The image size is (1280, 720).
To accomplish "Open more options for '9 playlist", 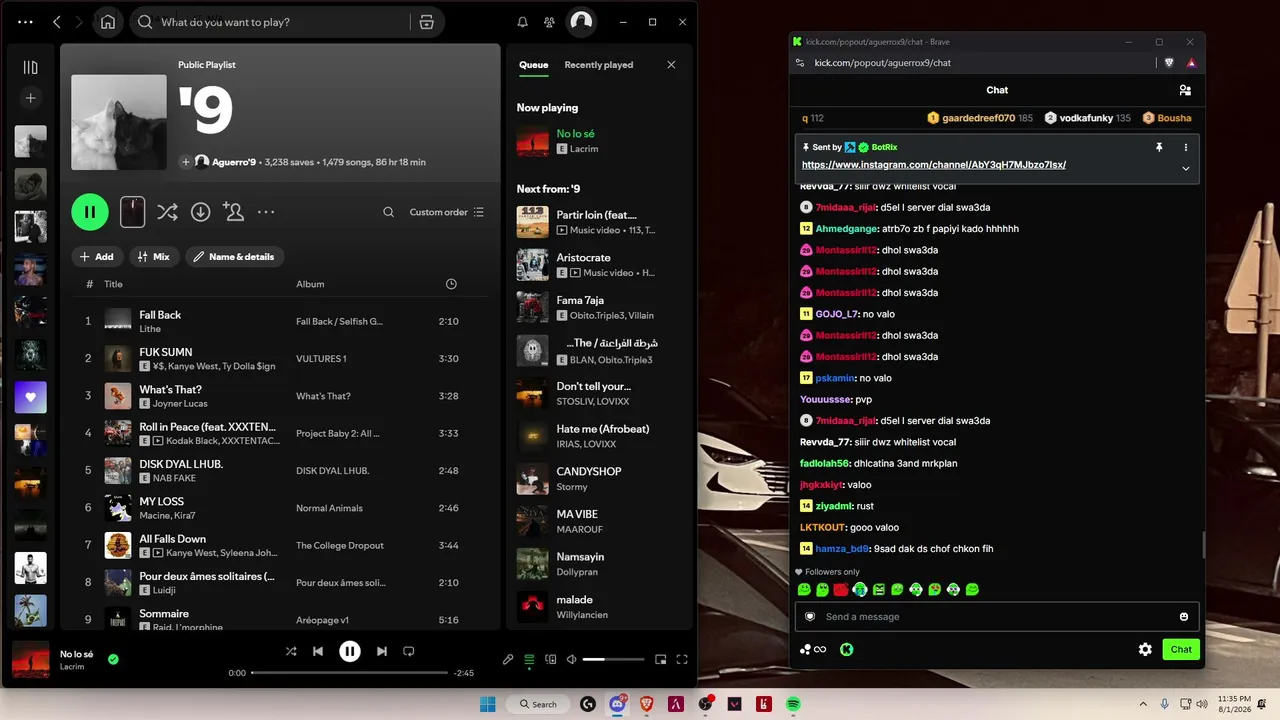I will coord(266,212).
